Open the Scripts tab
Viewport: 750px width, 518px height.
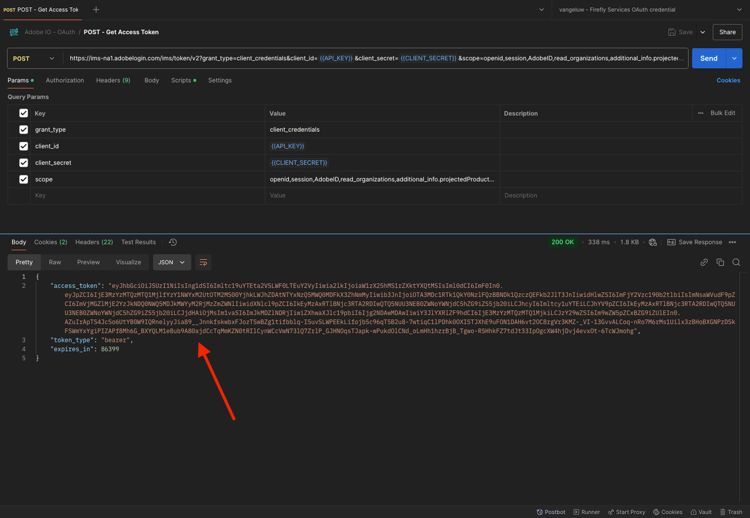(x=184, y=80)
